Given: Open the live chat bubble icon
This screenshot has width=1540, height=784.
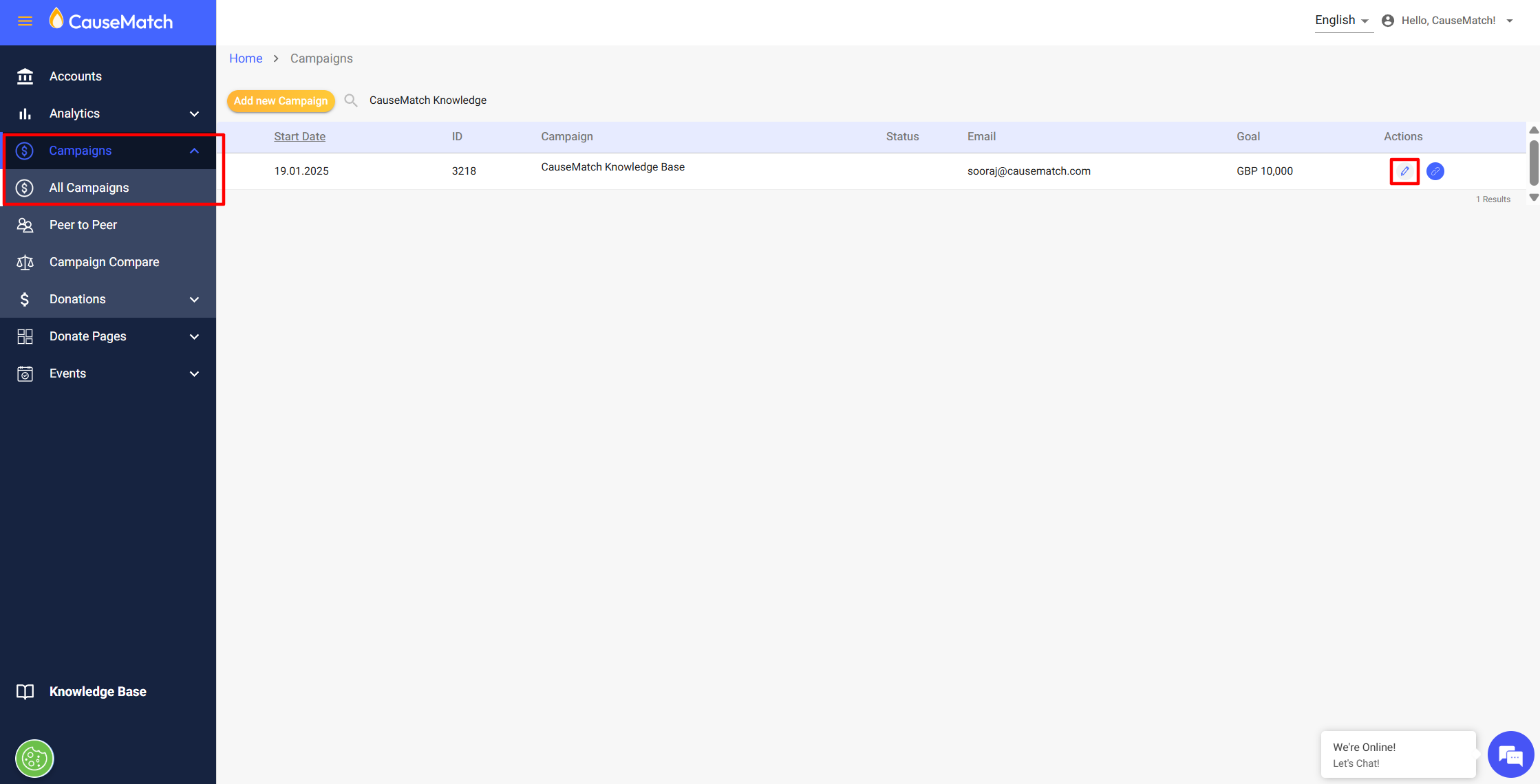Looking at the screenshot, I should (1510, 754).
